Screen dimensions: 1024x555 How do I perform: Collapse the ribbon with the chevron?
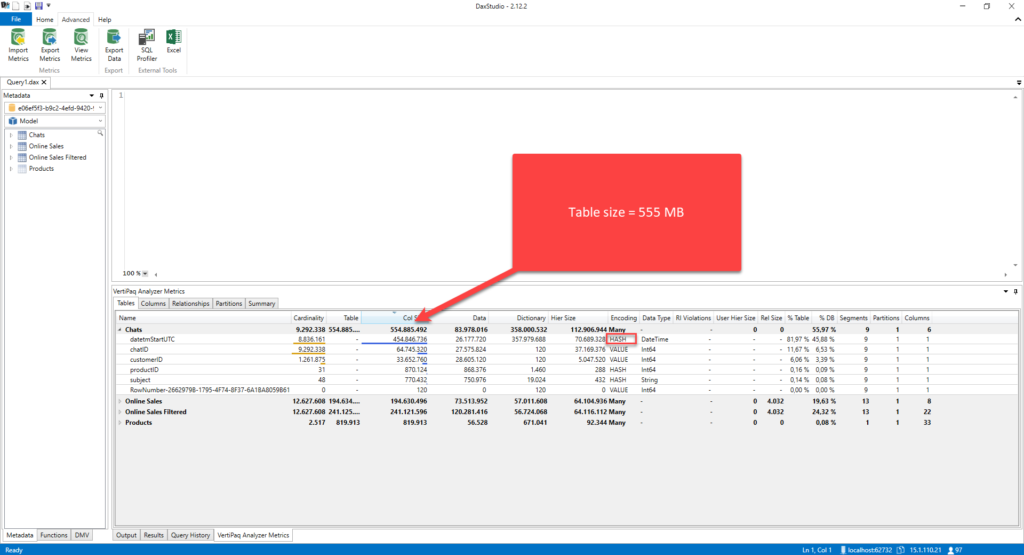click(1017, 20)
